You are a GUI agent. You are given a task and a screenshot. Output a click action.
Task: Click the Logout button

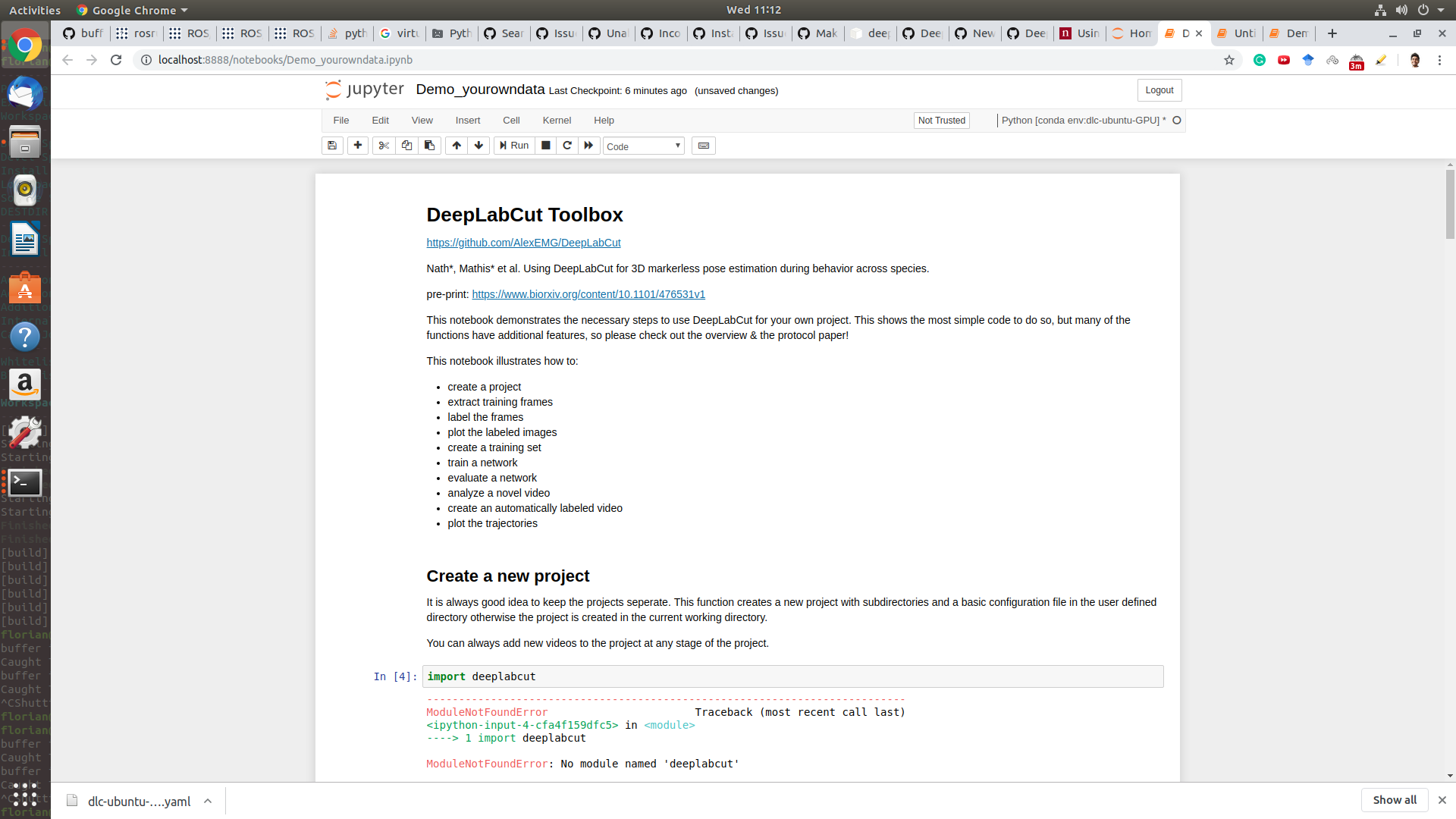[1159, 89]
